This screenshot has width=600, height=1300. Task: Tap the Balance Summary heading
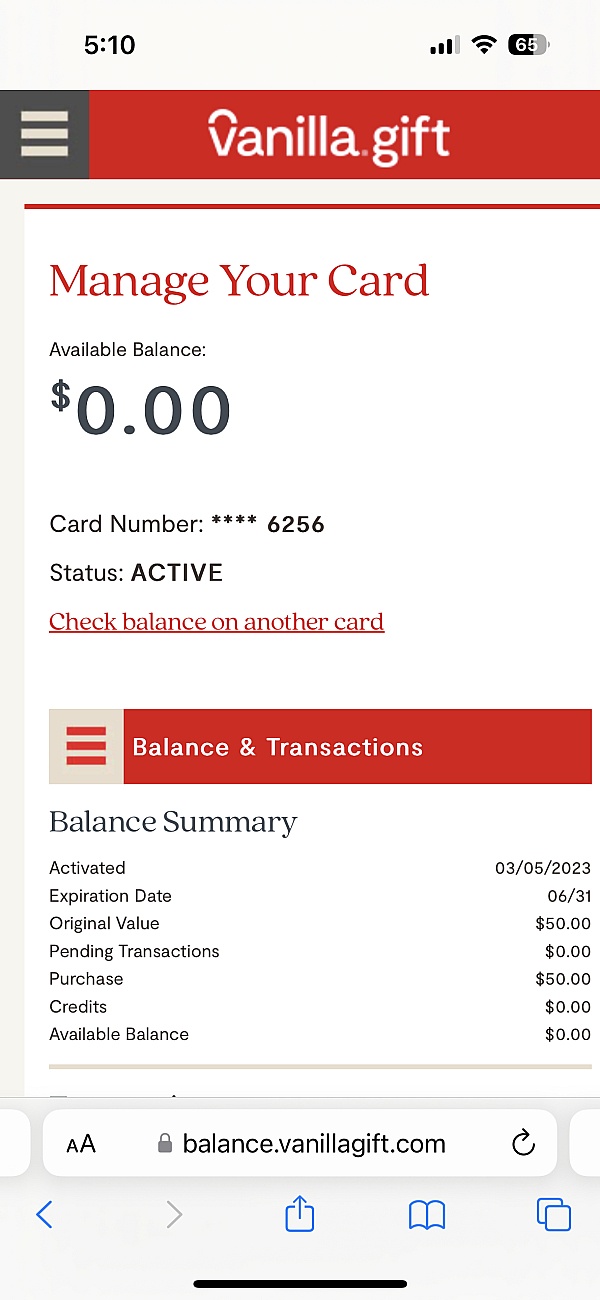(x=173, y=822)
